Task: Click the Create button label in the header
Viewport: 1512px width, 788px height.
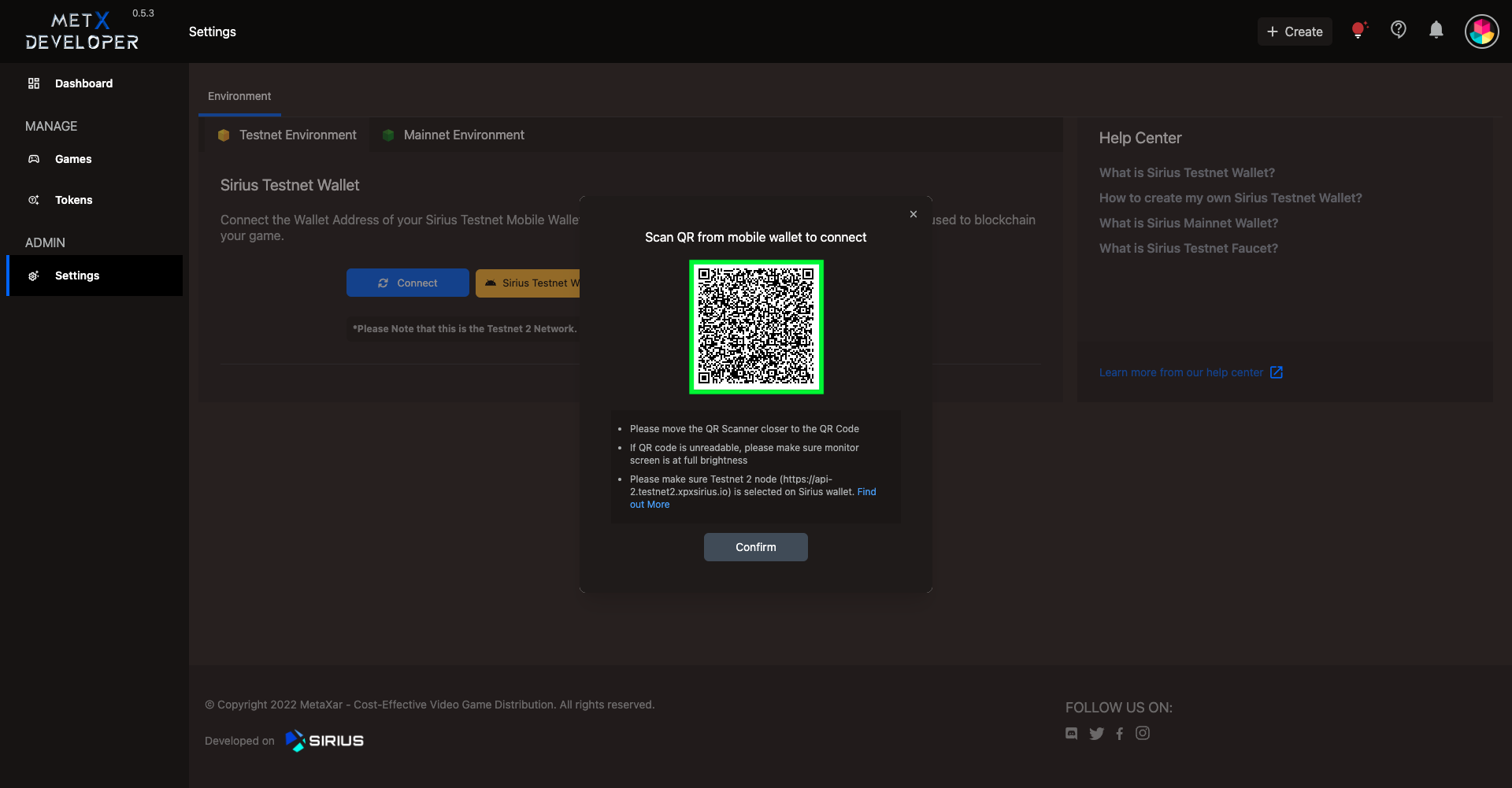Action: click(x=1303, y=31)
